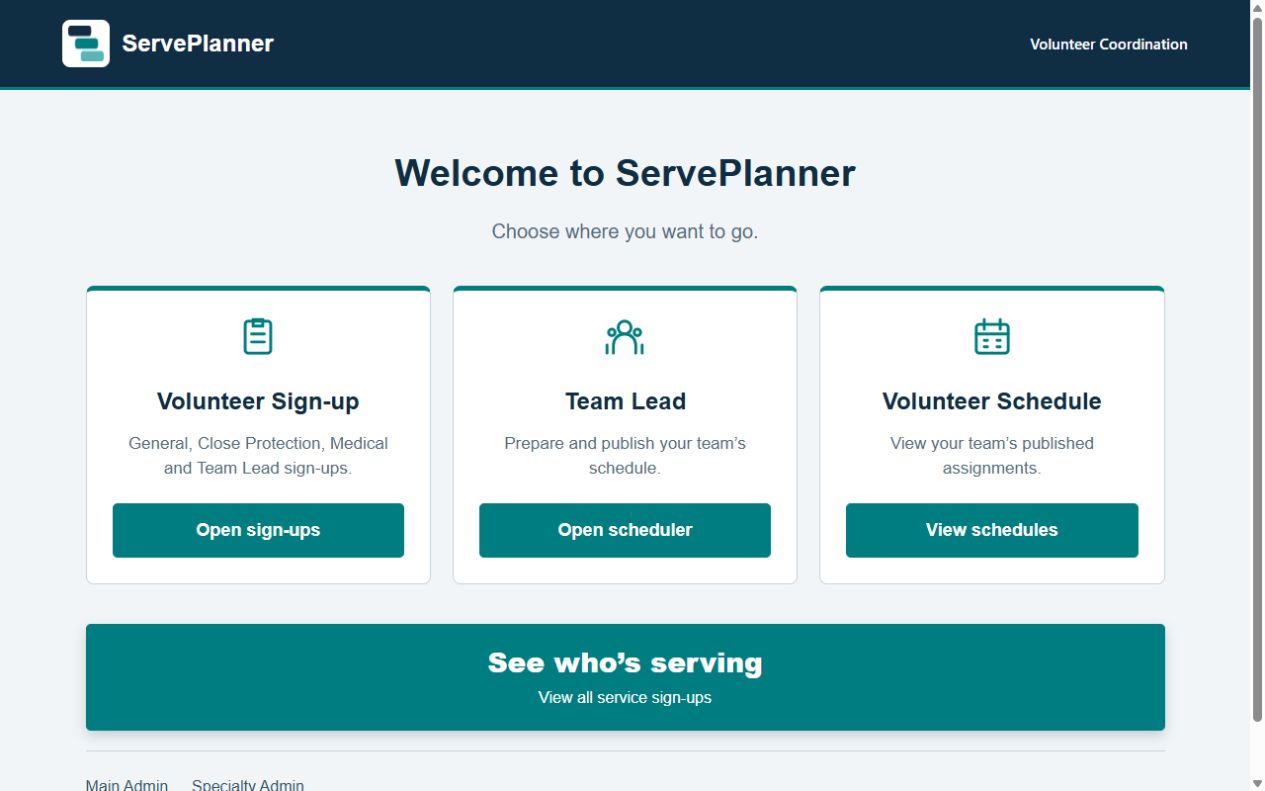This screenshot has width=1265, height=791.
Task: Open the See who's serving banner
Action: point(625,677)
